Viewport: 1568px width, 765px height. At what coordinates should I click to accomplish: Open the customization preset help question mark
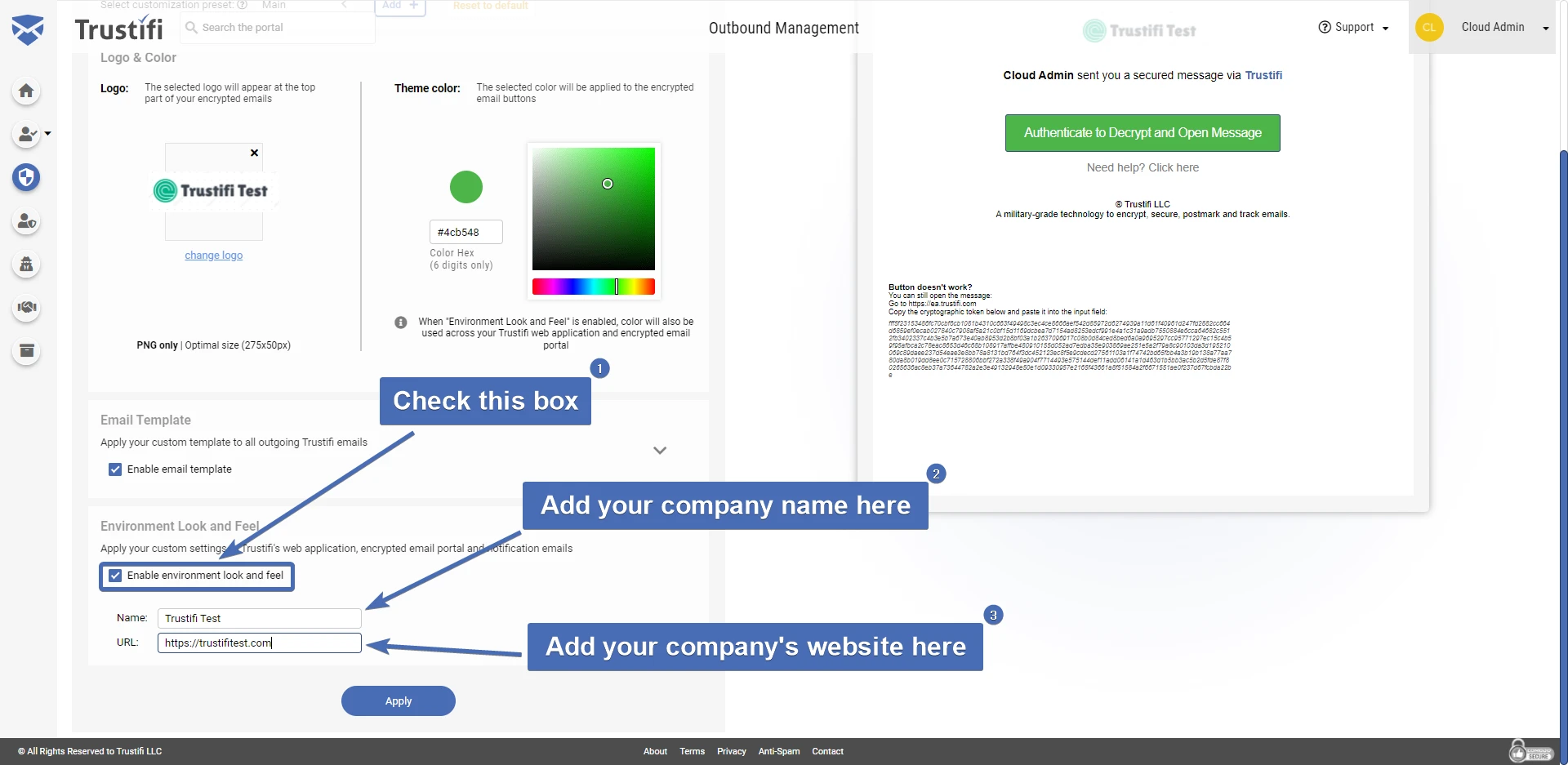point(243,5)
